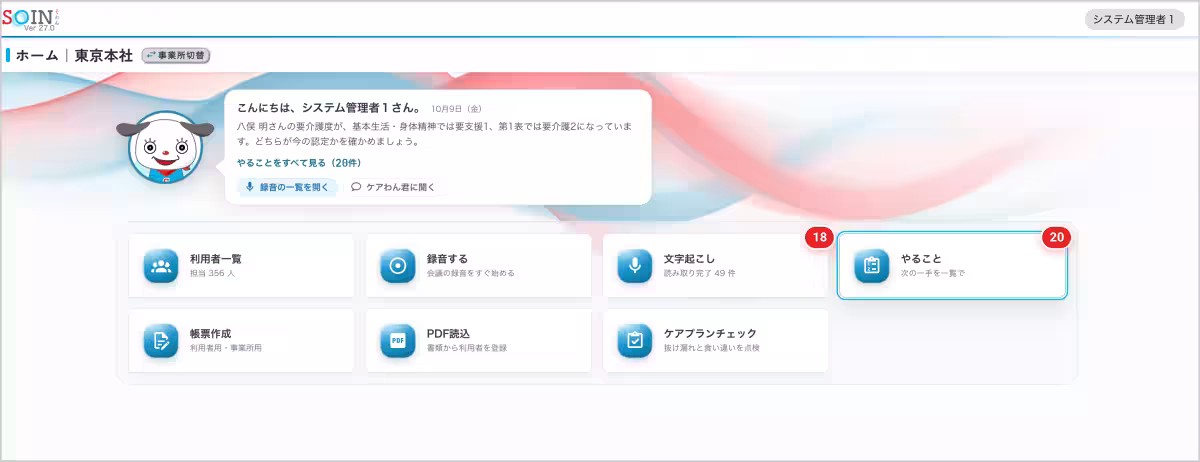Image resolution: width=1200 pixels, height=462 pixels.
Task: Open the 利用者一覧 people icon
Action: [160, 266]
